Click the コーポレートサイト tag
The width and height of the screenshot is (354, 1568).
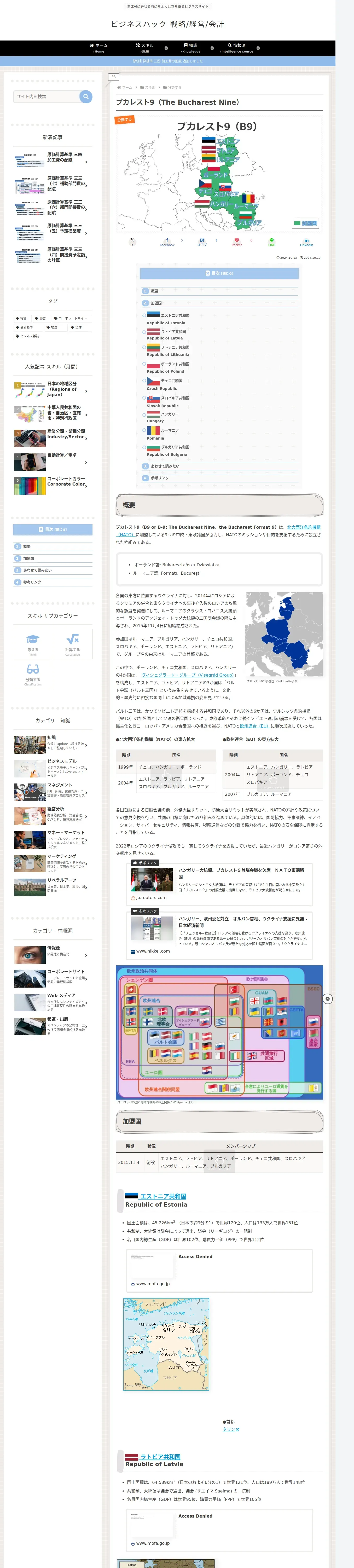72,318
